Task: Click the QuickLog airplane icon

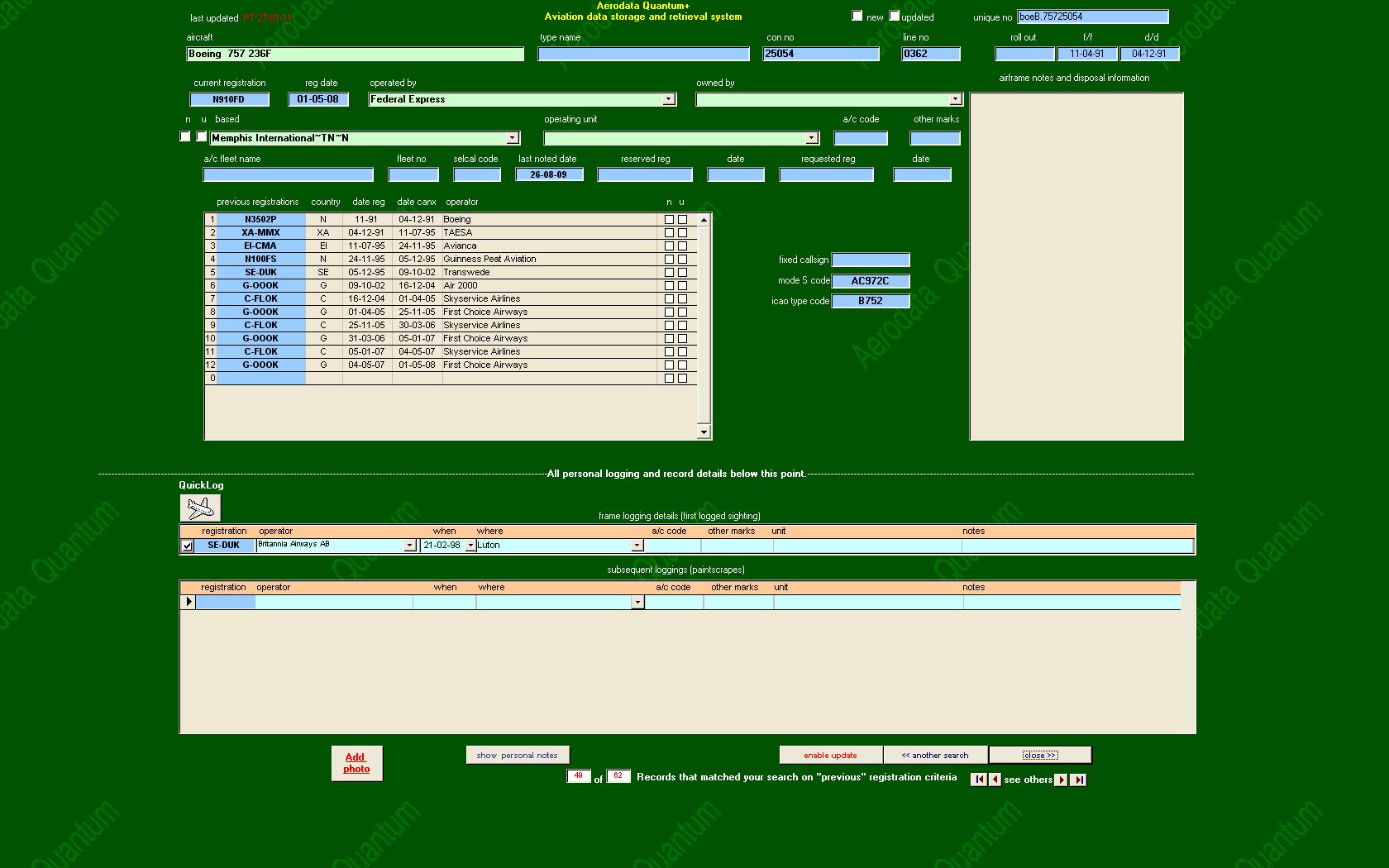Action: point(200,508)
